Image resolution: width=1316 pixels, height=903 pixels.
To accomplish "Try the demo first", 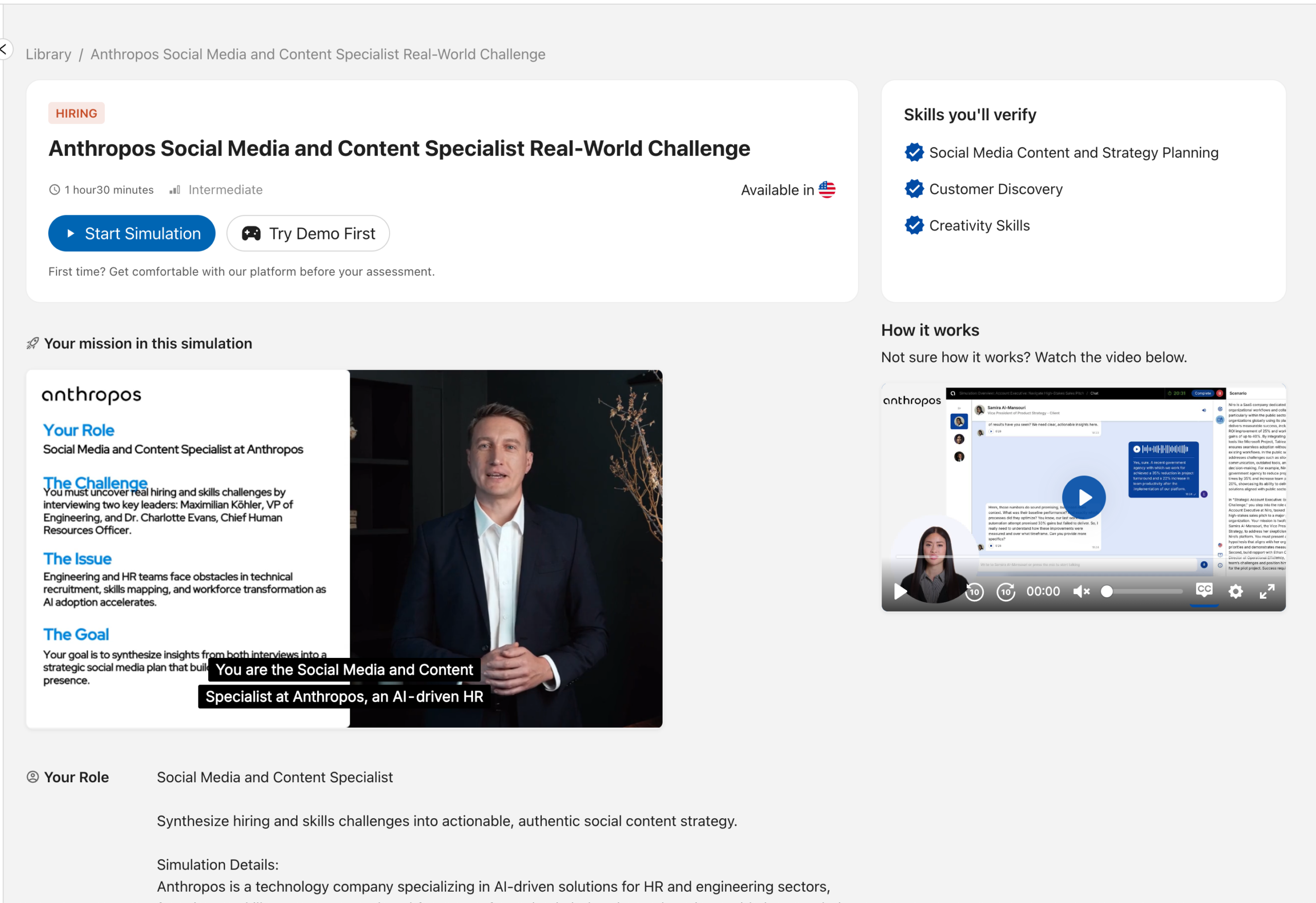I will pyautogui.click(x=308, y=233).
